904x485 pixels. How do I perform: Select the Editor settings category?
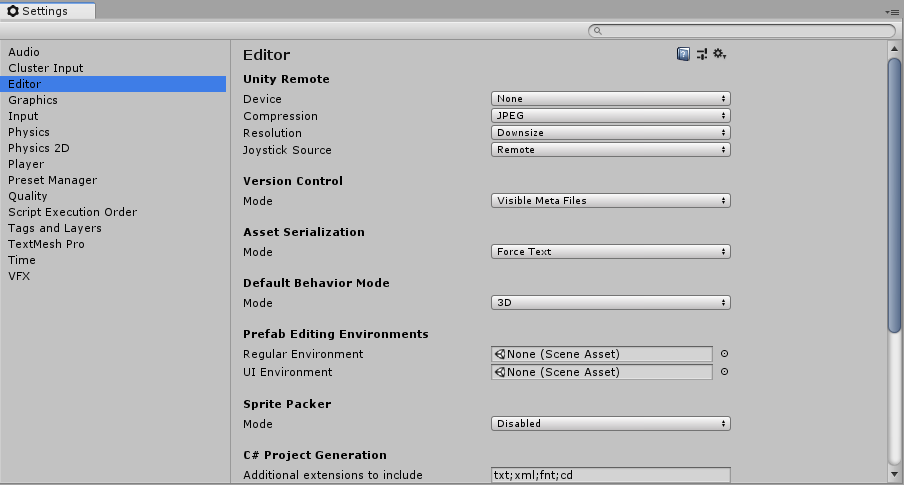(113, 84)
